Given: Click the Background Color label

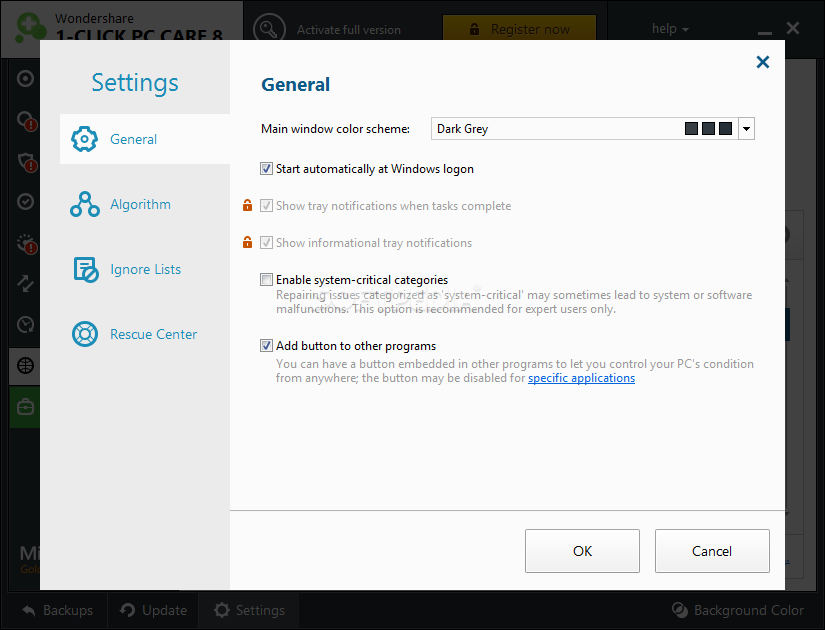Looking at the screenshot, I should [x=749, y=610].
